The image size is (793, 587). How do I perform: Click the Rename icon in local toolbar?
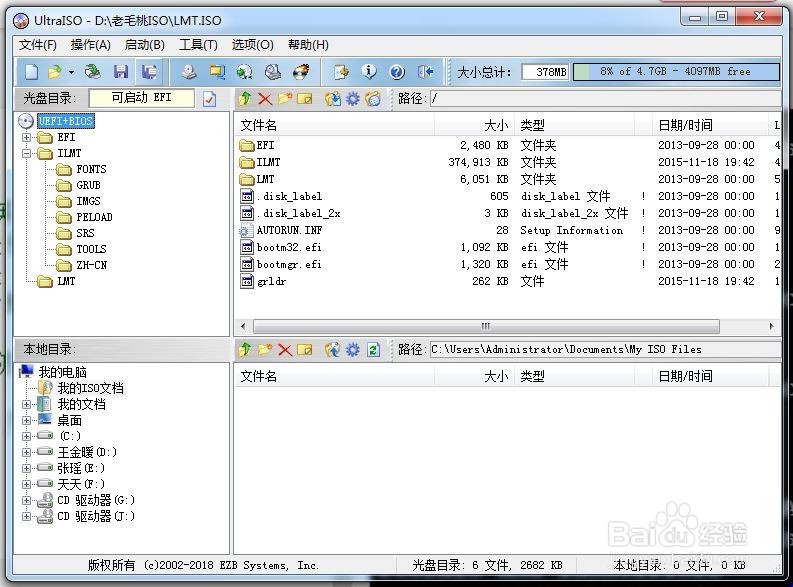[x=304, y=349]
